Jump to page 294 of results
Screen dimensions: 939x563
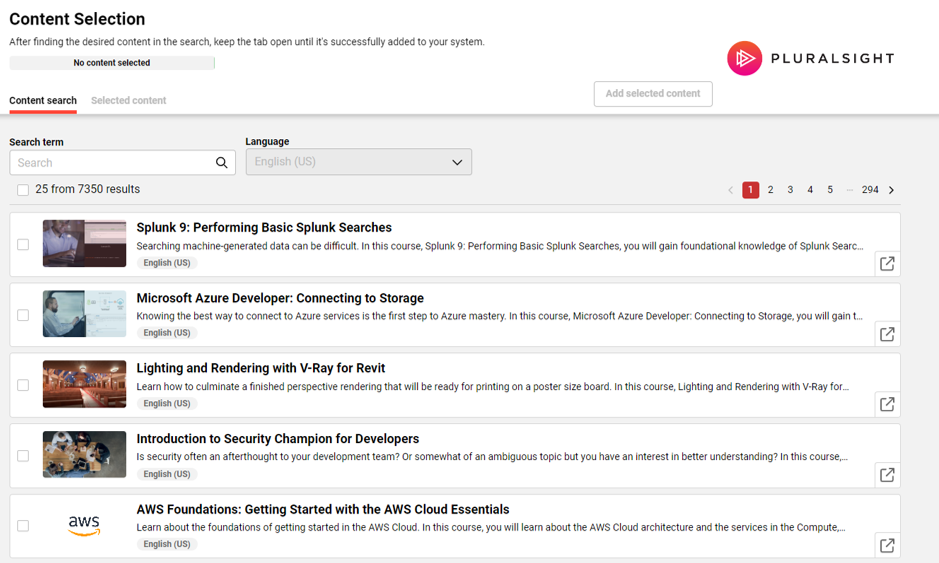(x=870, y=190)
